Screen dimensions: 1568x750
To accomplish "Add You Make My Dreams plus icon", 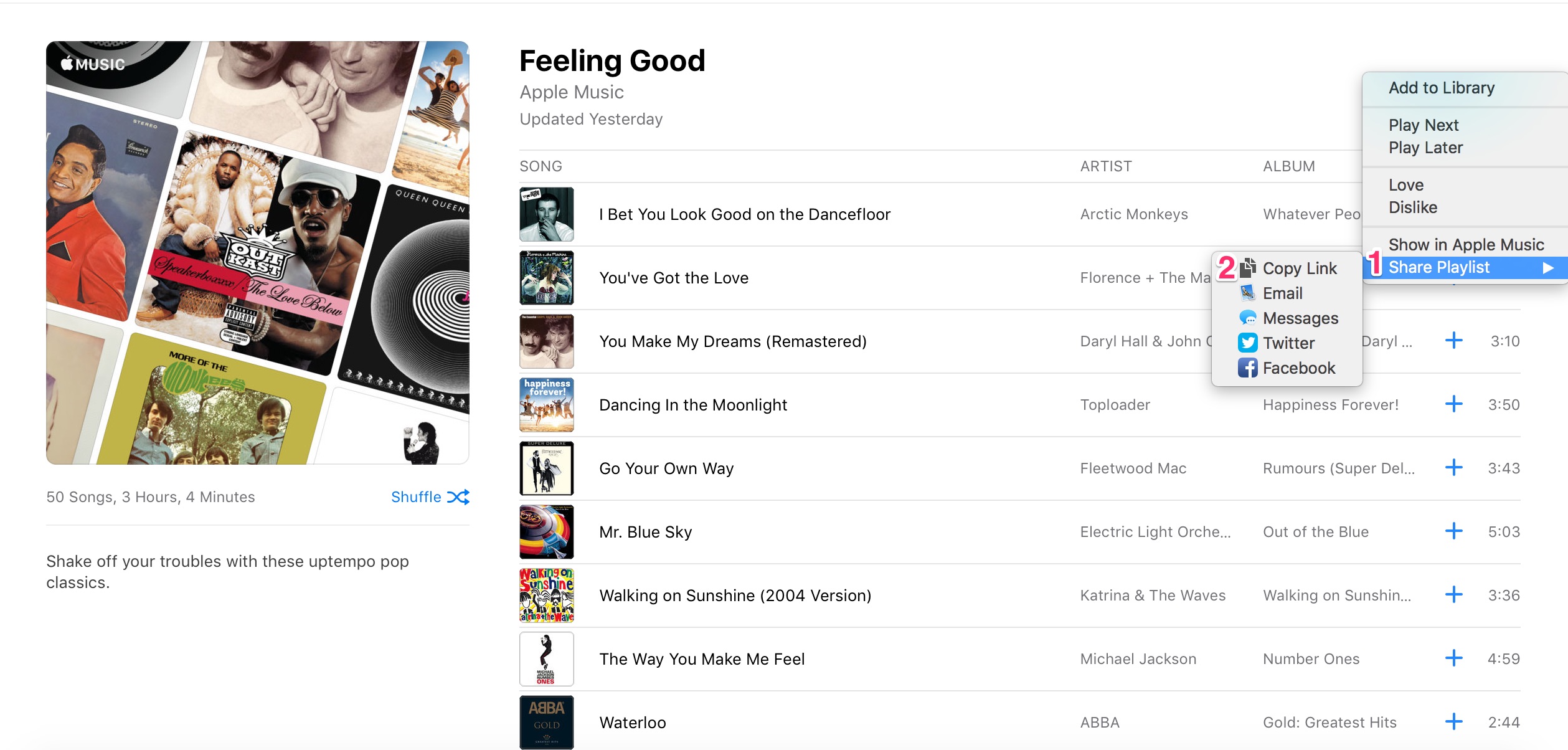I will point(1453,341).
